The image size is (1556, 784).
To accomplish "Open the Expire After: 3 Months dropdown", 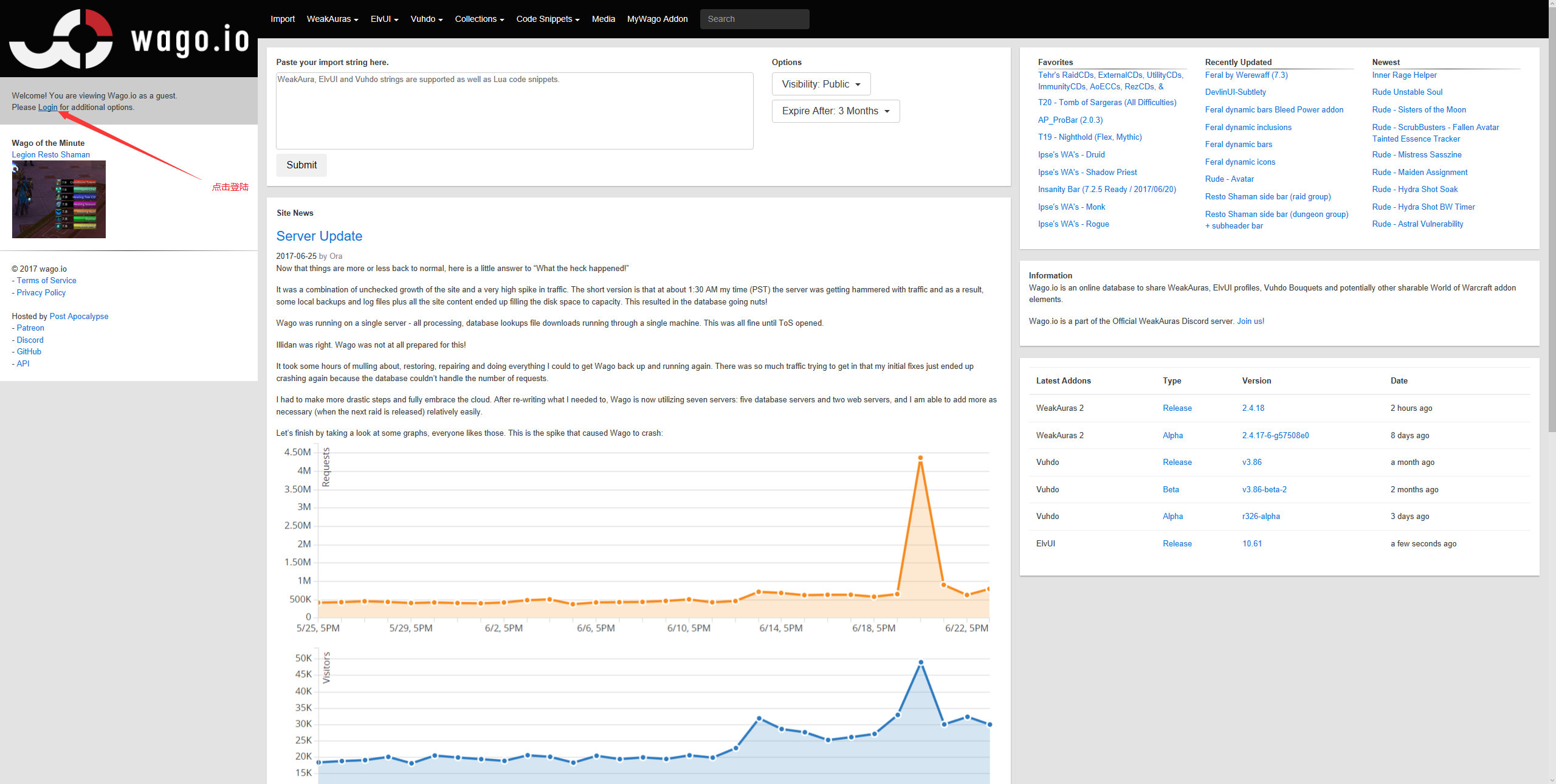I will click(x=835, y=111).
